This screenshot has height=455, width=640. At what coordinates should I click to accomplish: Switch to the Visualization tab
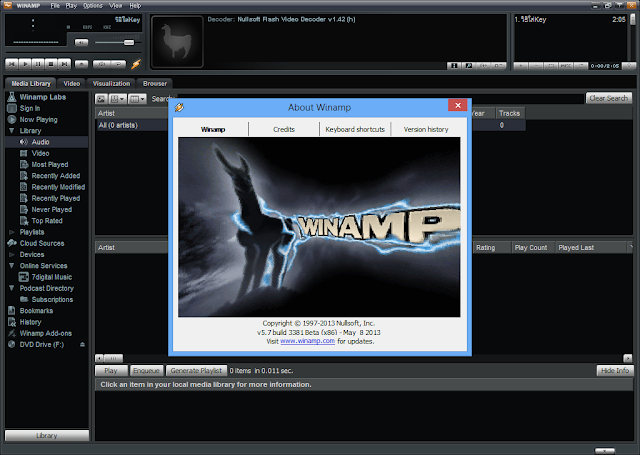click(111, 83)
